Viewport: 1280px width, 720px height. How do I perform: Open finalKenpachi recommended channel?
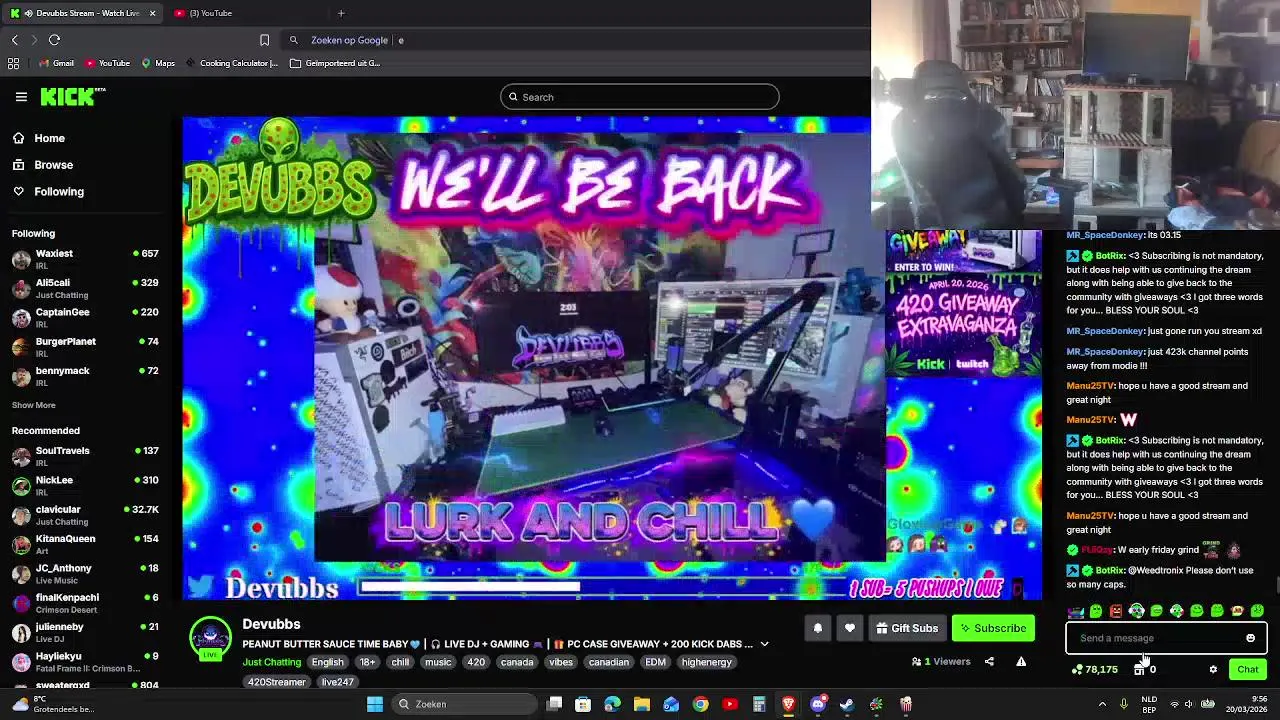86,603
